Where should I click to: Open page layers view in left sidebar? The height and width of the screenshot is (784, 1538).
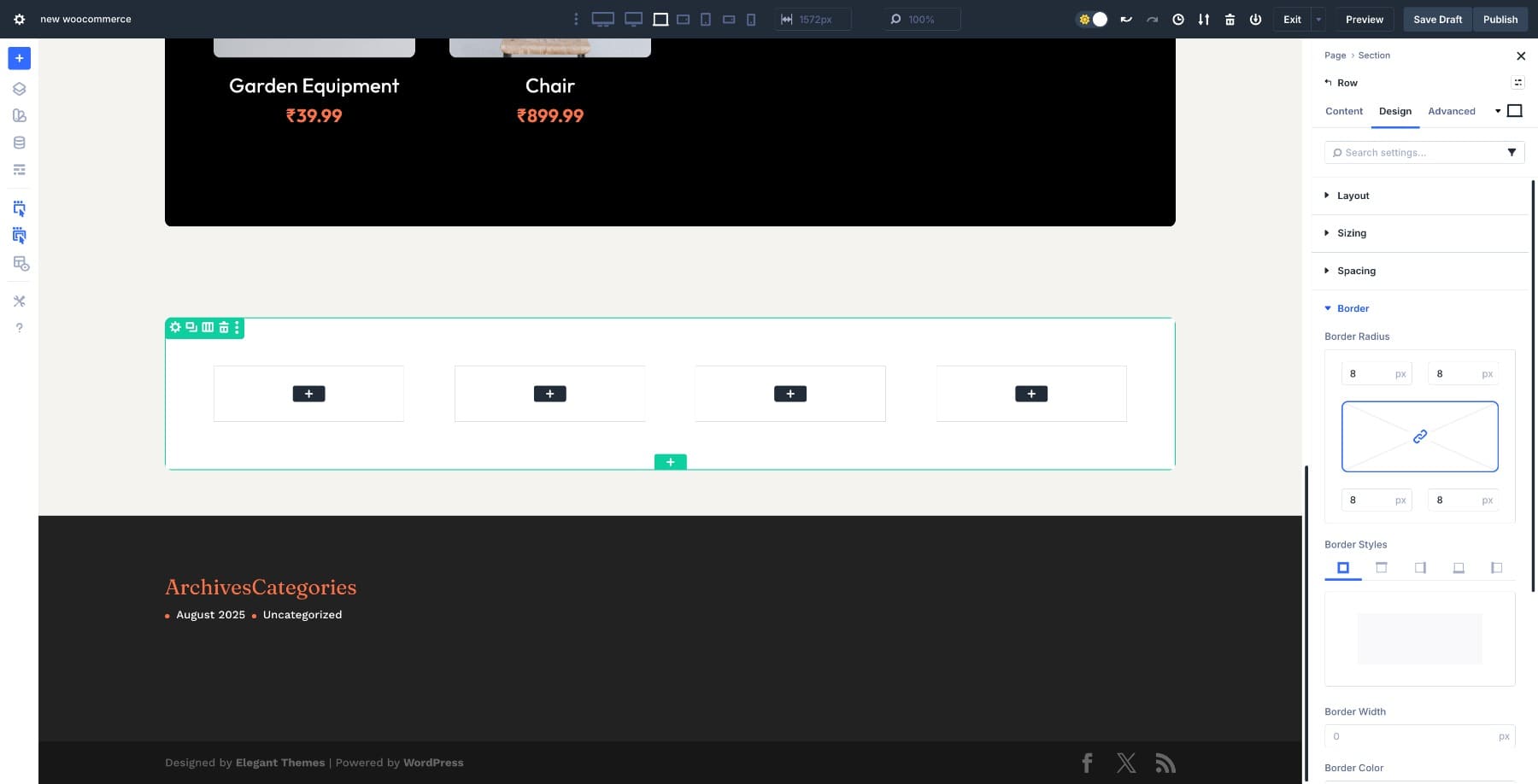click(x=19, y=88)
